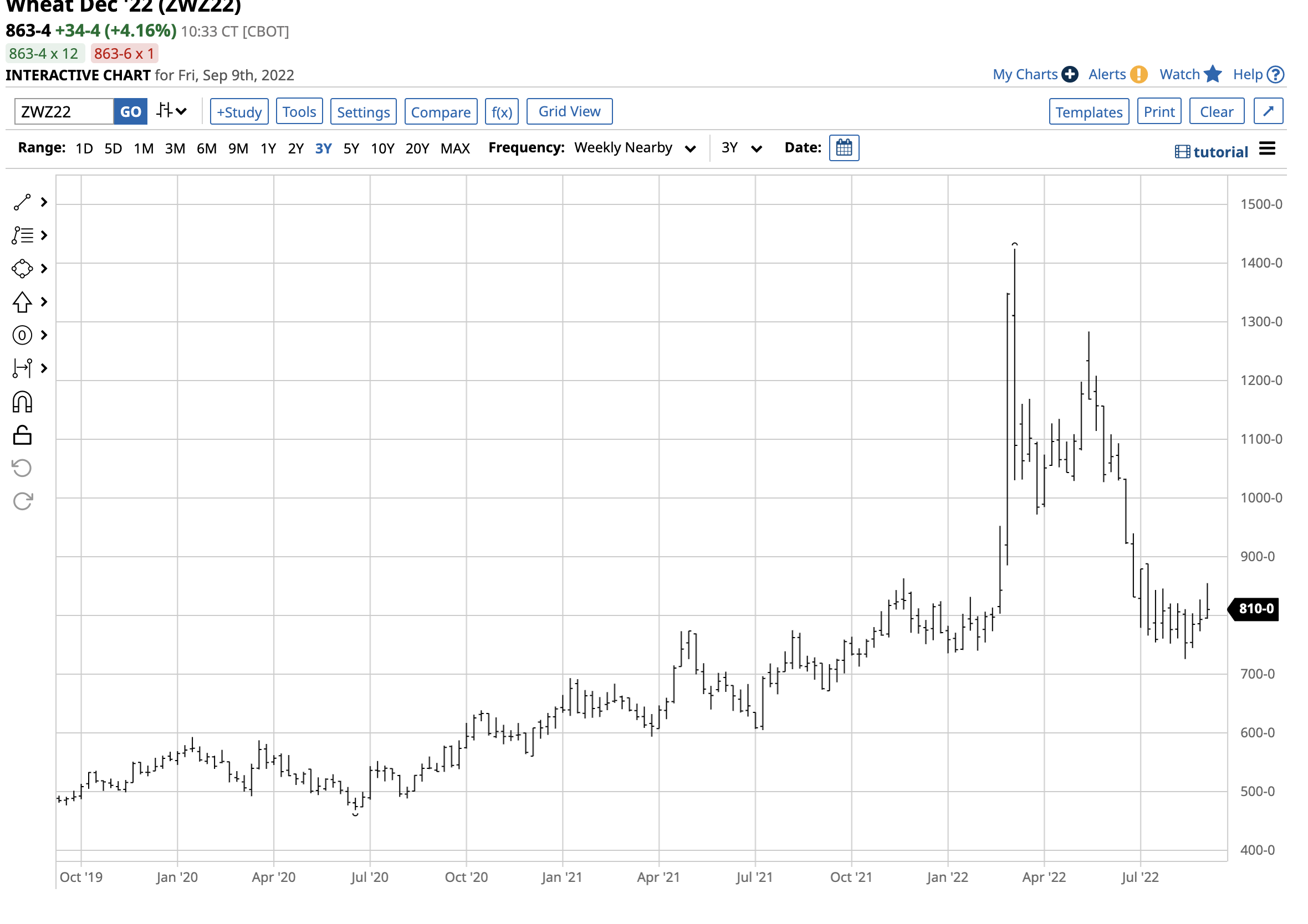Toggle the lock drawings padlock icon
Image resolution: width=1308 pixels, height=924 pixels.
click(22, 435)
